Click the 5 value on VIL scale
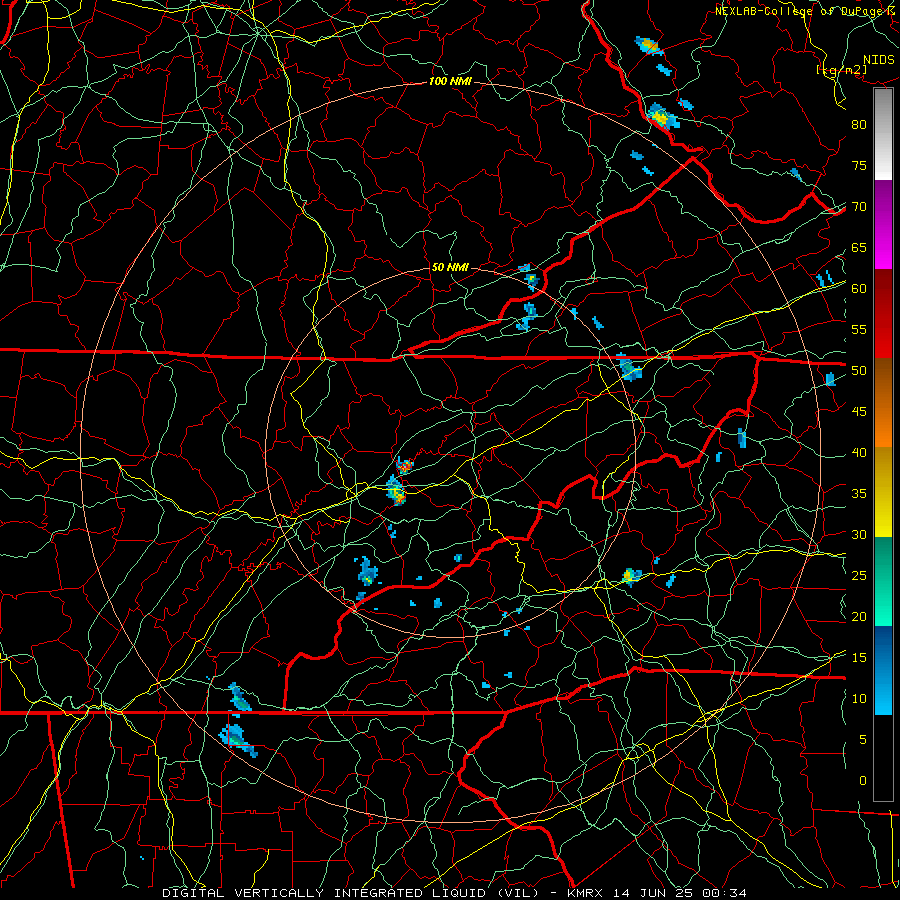900x900 pixels. [863, 740]
